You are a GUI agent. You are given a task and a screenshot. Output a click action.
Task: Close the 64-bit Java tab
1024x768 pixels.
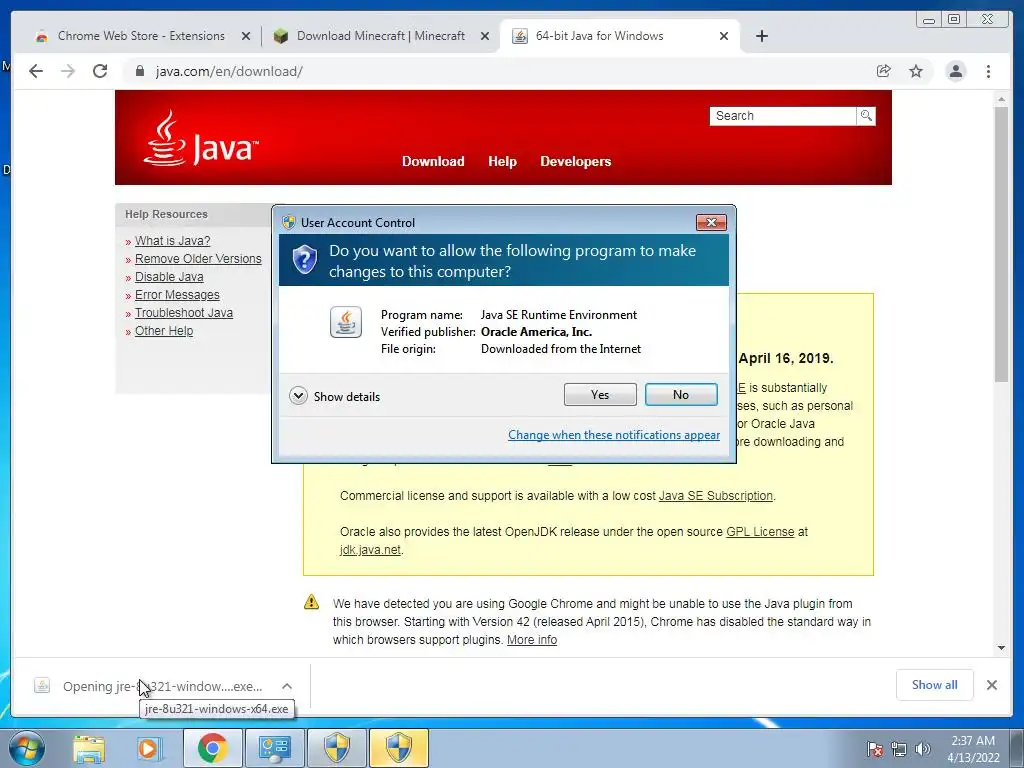[724, 36]
